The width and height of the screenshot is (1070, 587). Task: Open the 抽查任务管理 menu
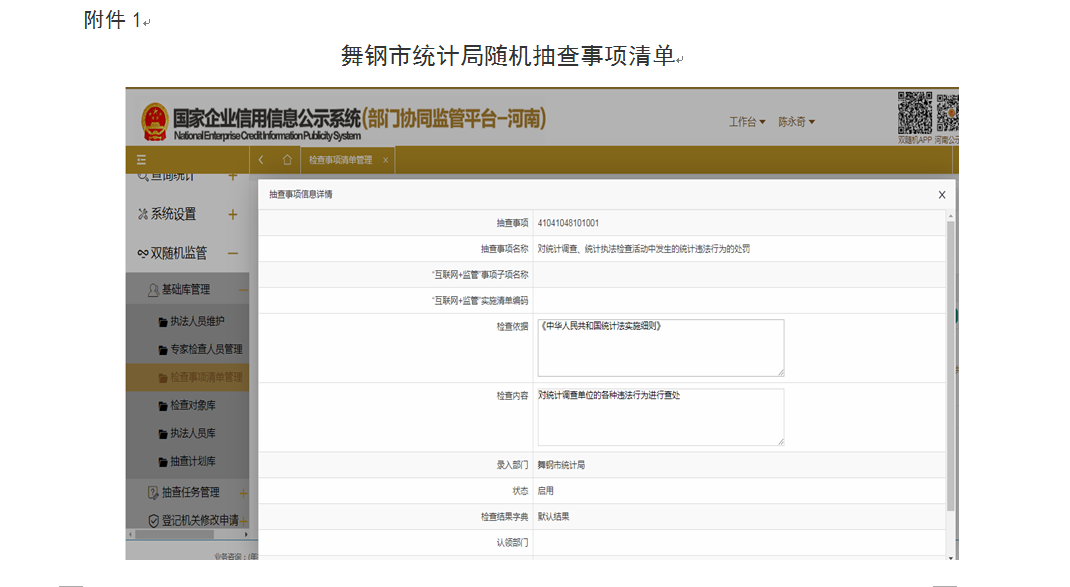[190, 492]
